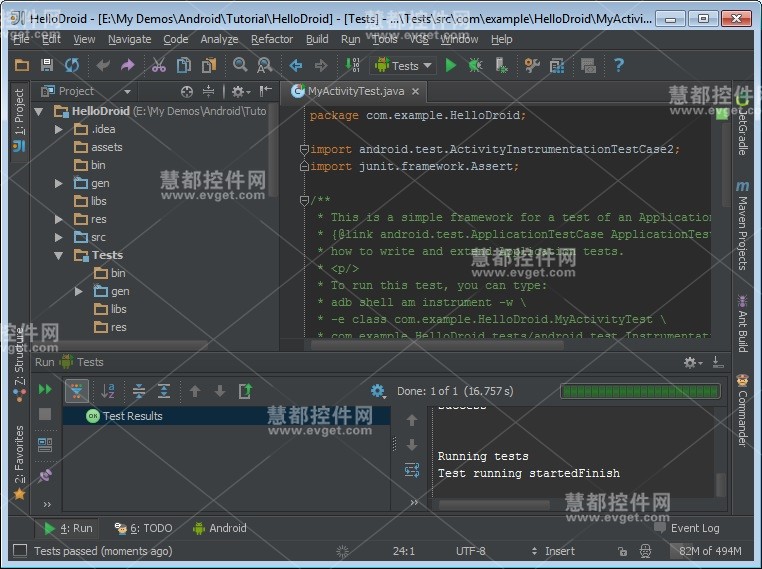Expand the top-level gen folder
The image size is (762, 569).
point(59,184)
